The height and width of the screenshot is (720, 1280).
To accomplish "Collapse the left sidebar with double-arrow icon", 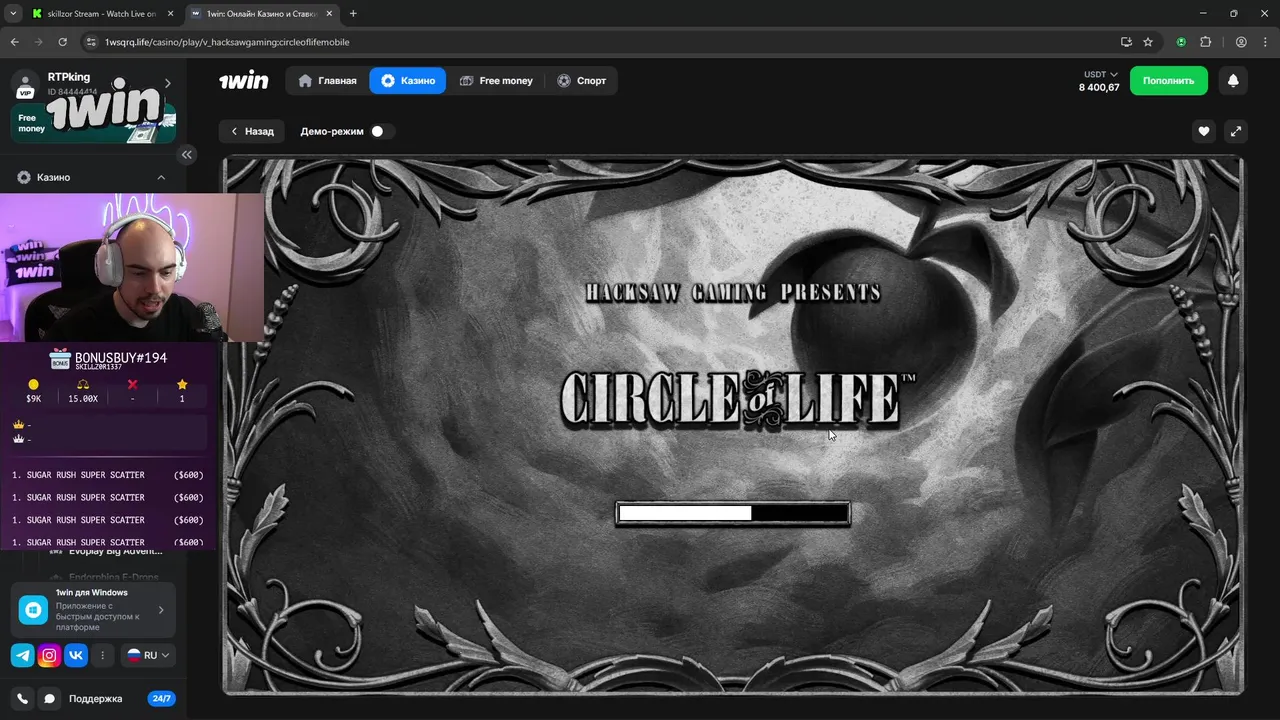I will point(187,154).
